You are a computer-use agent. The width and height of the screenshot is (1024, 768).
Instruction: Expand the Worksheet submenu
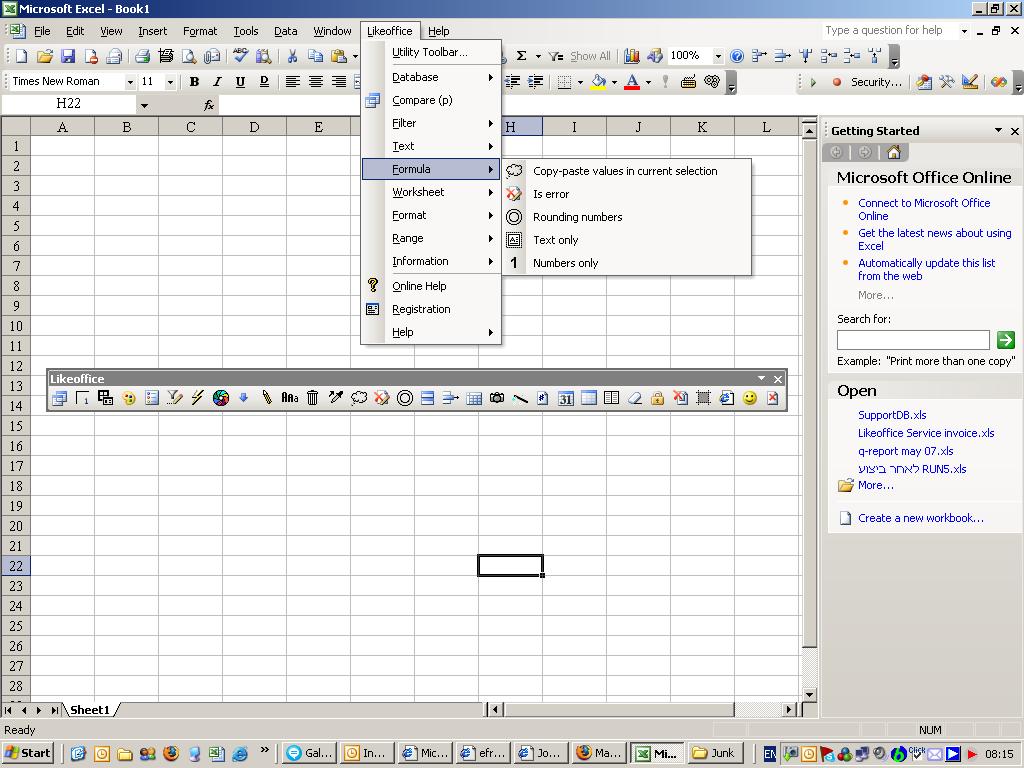[x=432, y=192]
